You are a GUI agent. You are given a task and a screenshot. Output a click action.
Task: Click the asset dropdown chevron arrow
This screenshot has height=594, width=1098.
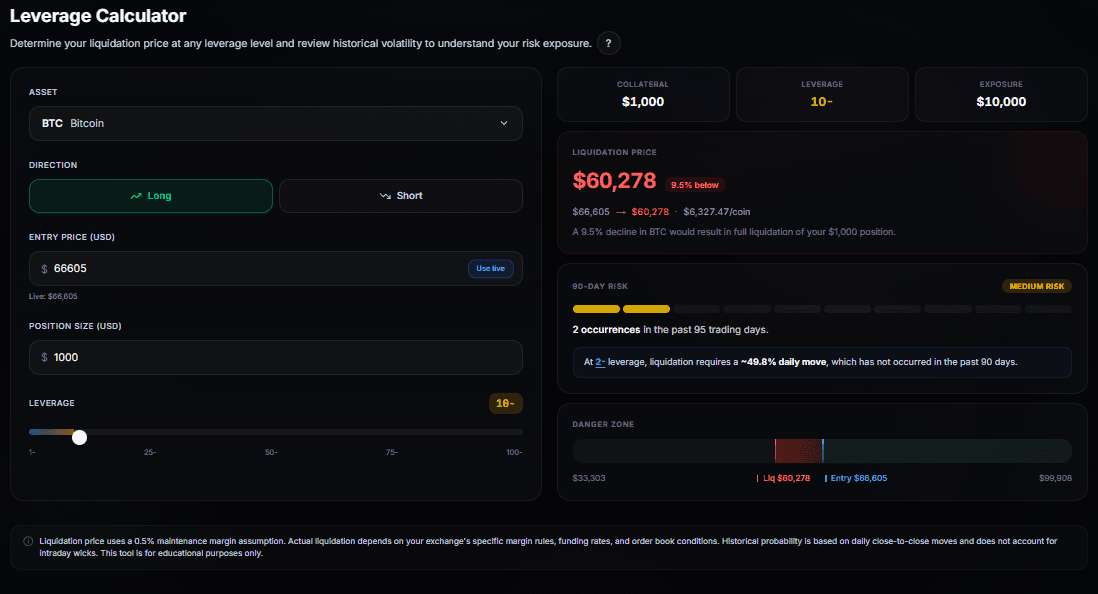[x=503, y=123]
